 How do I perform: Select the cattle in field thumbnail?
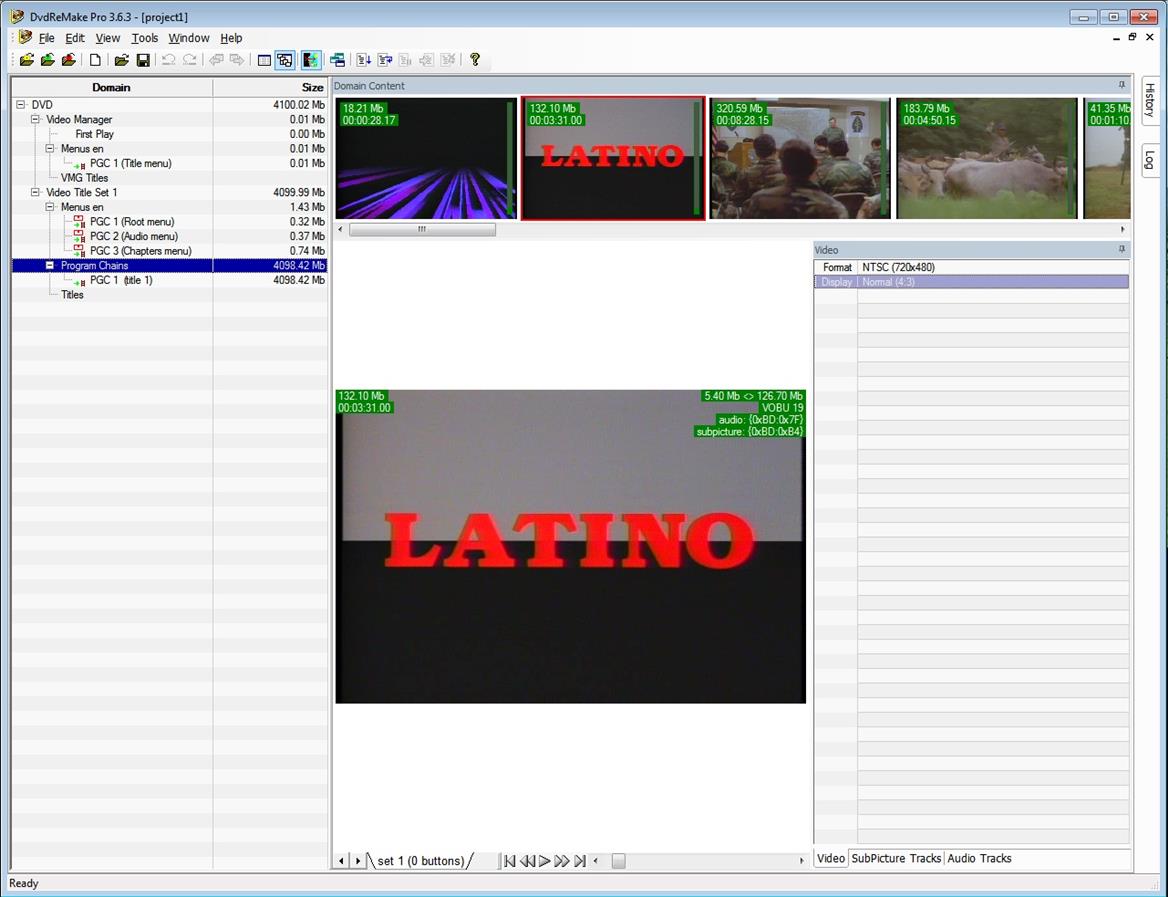point(986,159)
